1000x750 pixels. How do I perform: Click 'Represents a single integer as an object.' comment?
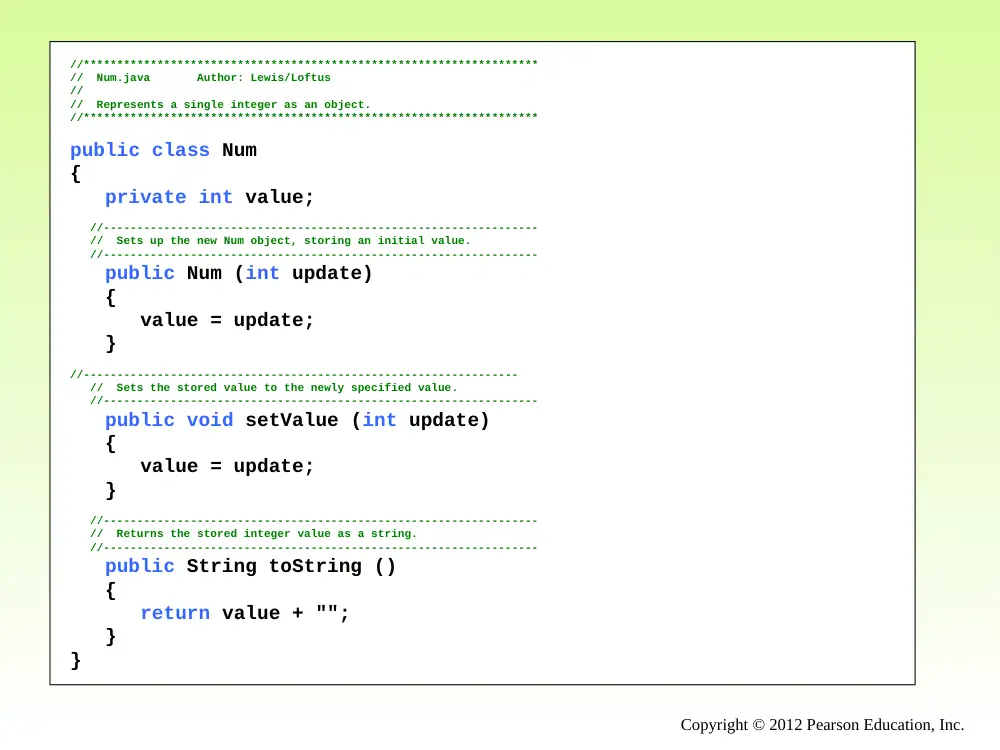(233, 105)
